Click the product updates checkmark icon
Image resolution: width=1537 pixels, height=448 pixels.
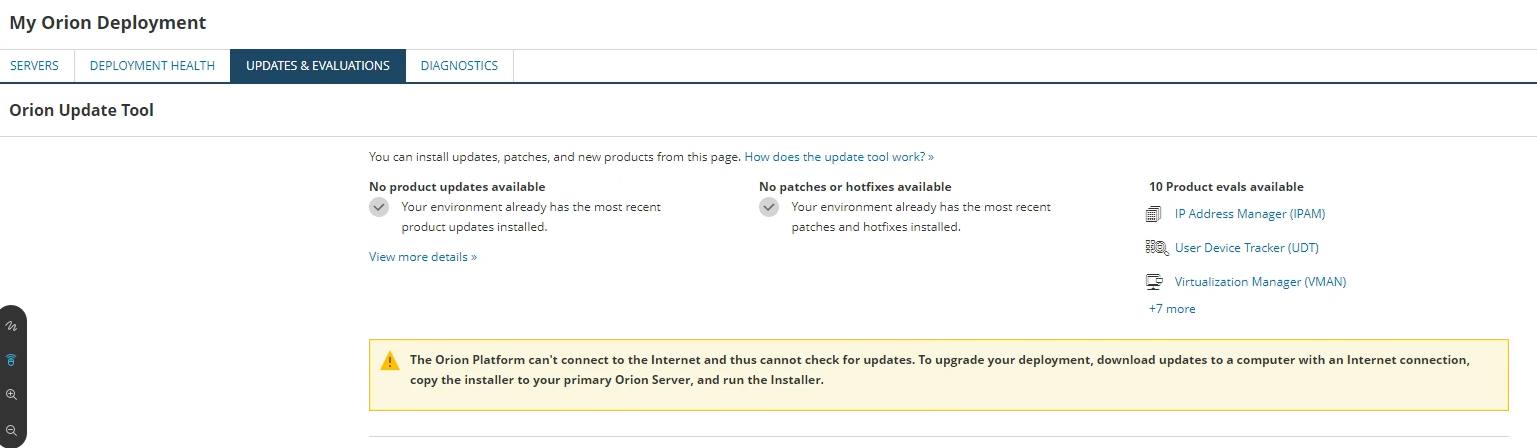(x=379, y=207)
